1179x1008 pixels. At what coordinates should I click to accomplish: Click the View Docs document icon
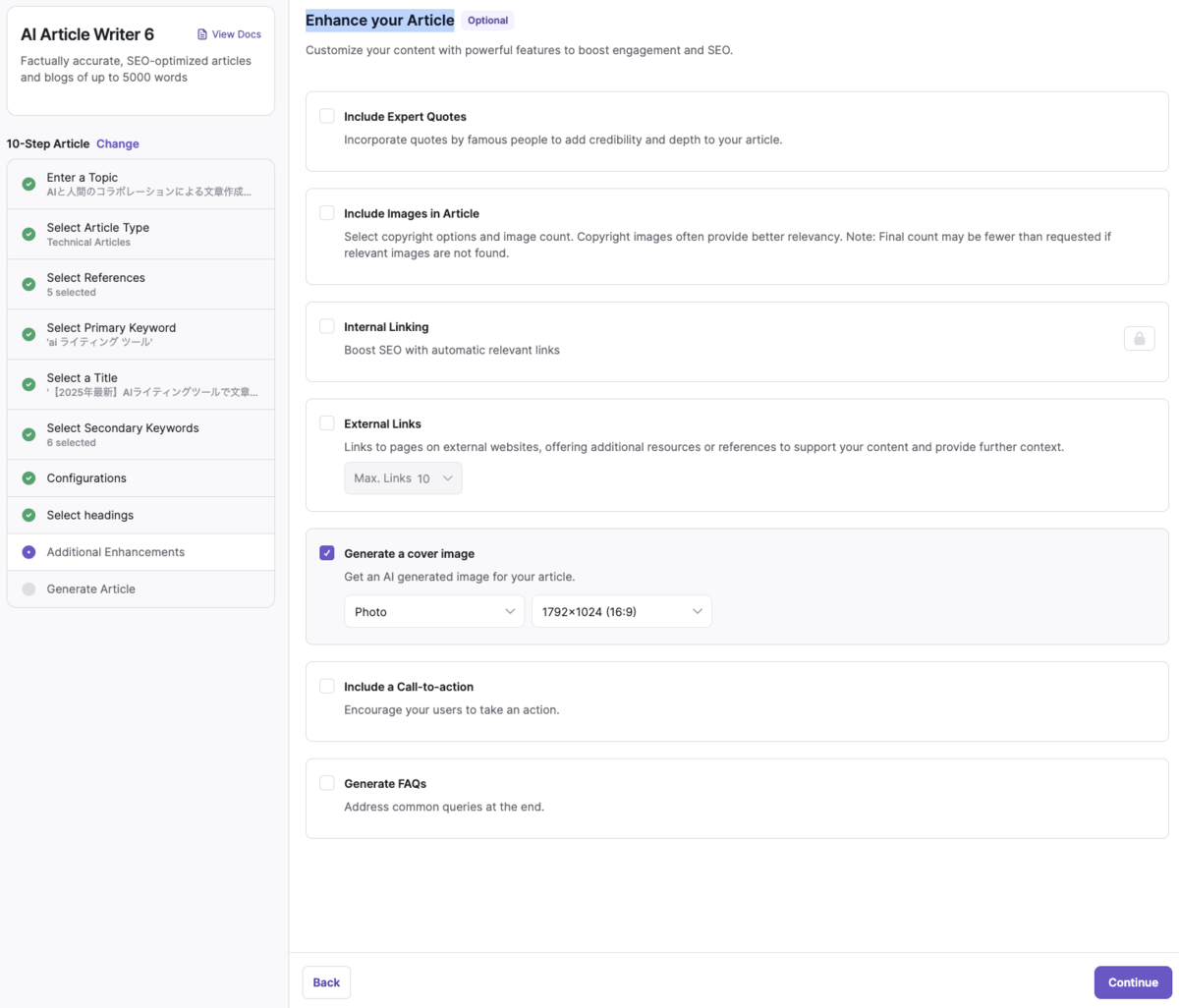(202, 34)
